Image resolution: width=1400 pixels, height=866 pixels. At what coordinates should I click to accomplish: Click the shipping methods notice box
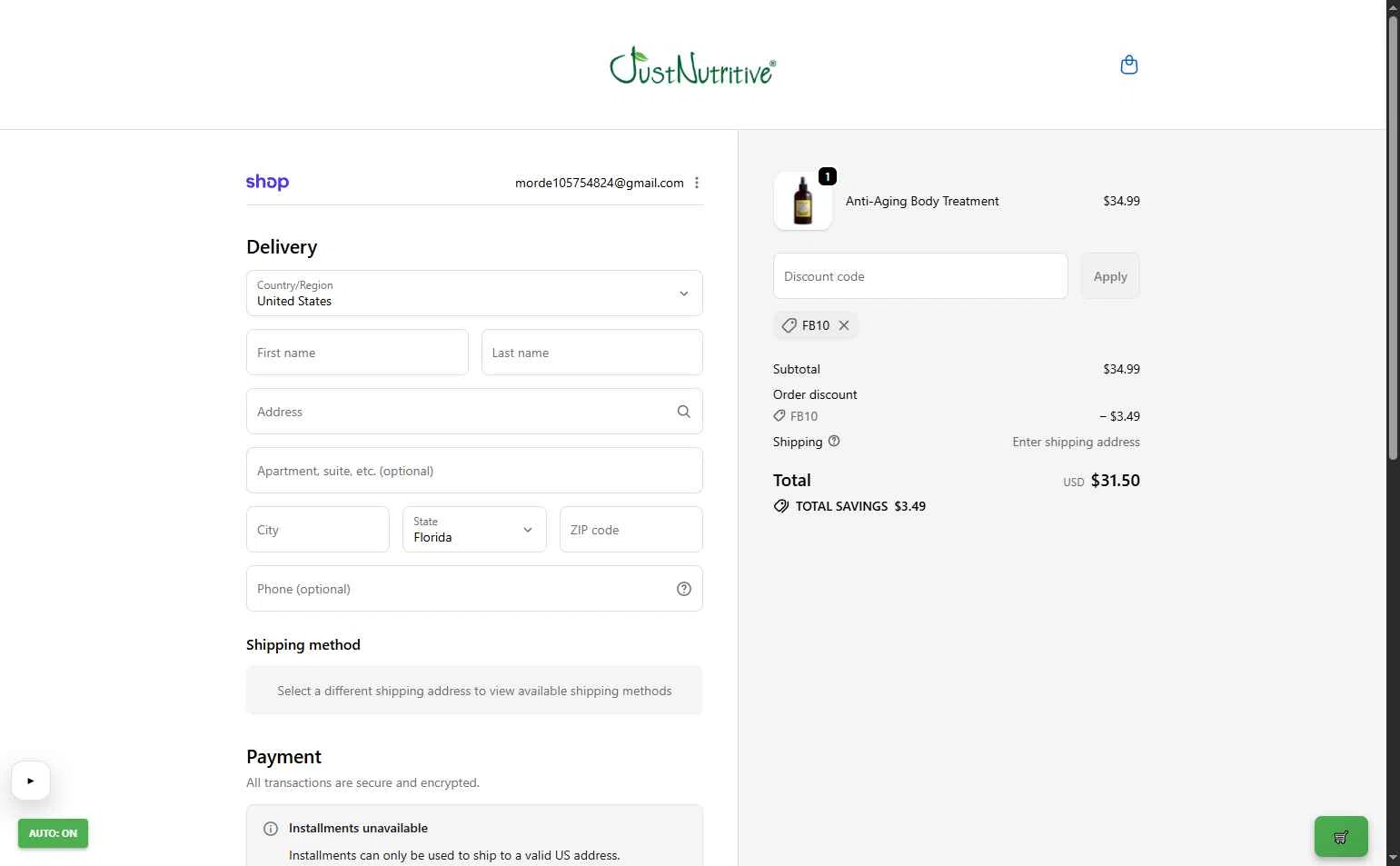474,691
